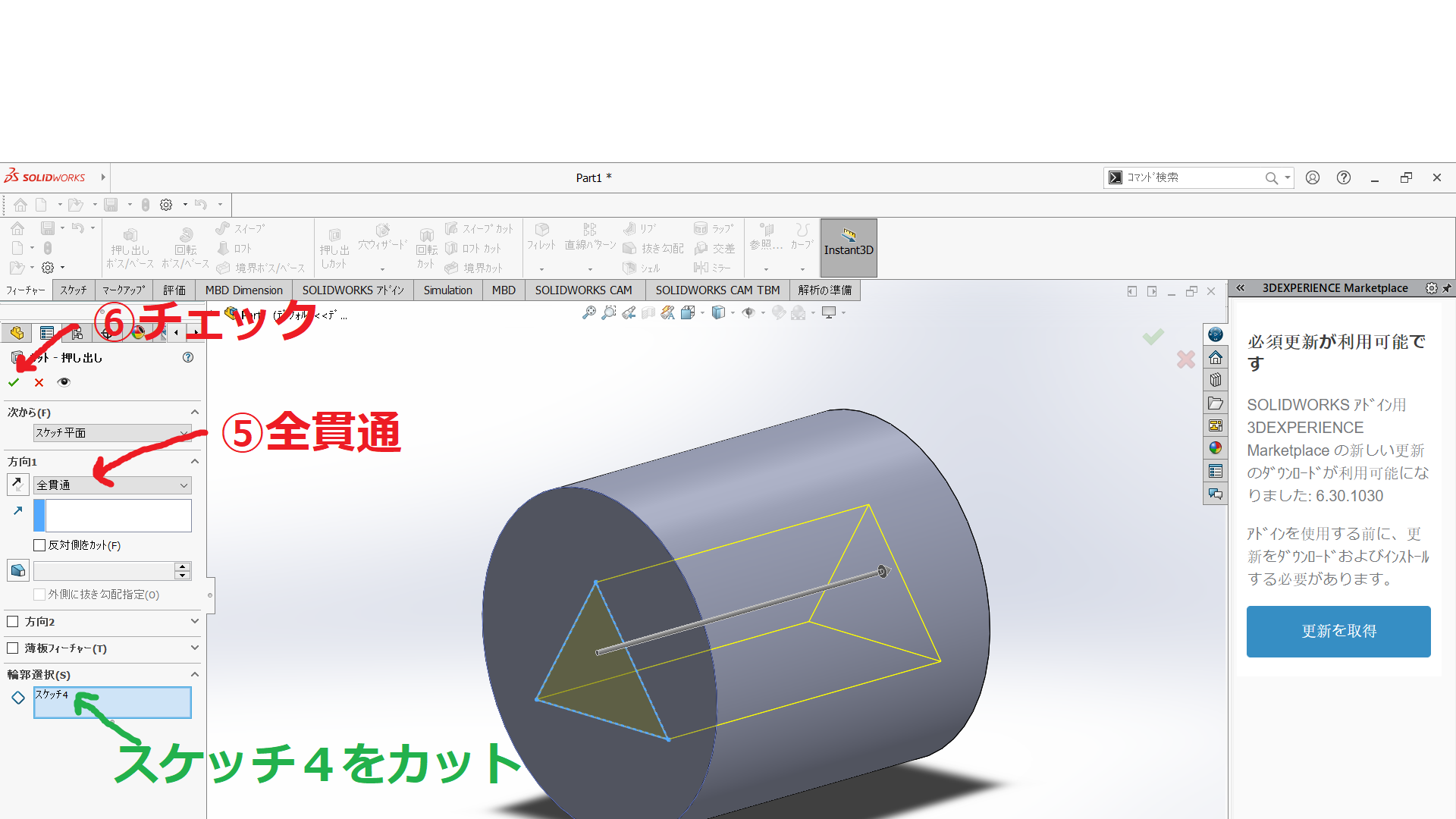Open Hide/Show Items eye icon
Viewport: 1456px width, 819px height.
pos(748,312)
